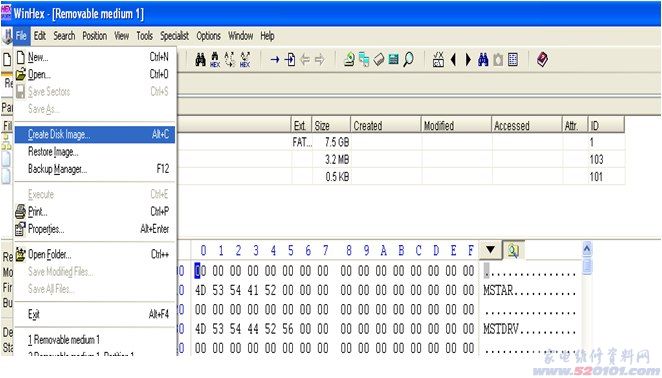Screen dimensions: 662x378
Task: Click the blue binoculars toolbar icon
Action: (483, 60)
